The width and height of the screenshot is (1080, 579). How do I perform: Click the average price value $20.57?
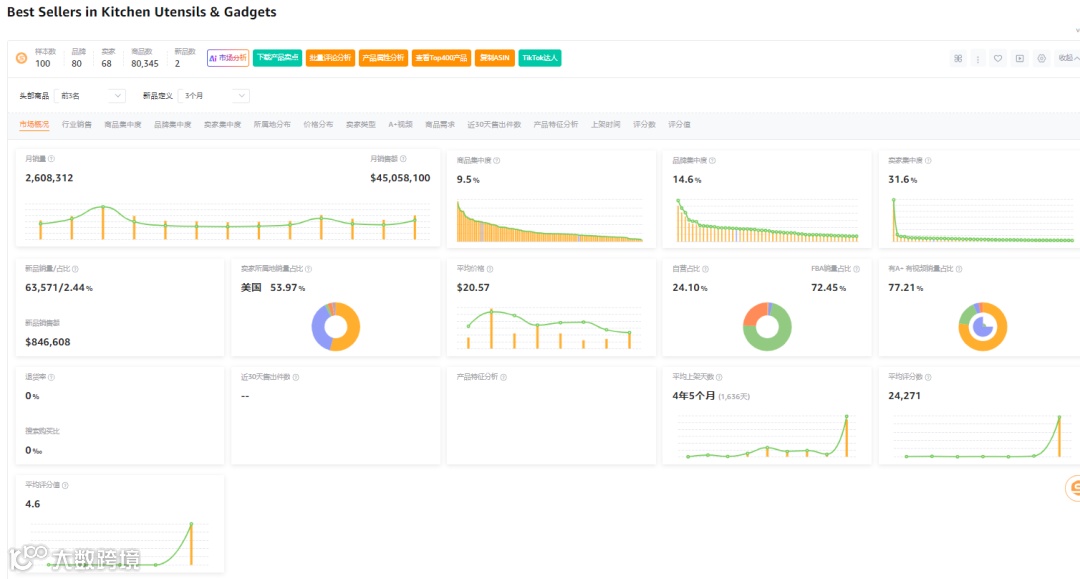[x=473, y=288]
